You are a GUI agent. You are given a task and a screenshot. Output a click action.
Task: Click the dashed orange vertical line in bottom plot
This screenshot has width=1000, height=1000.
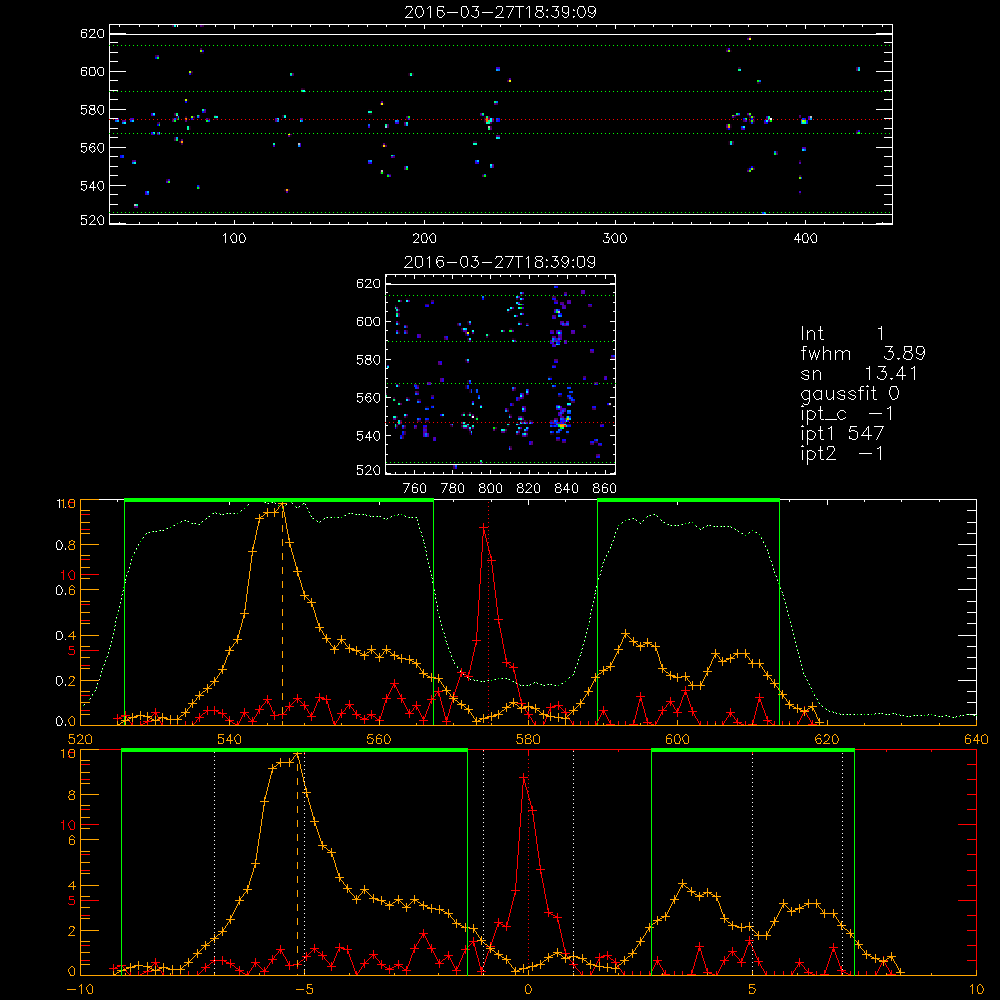(x=297, y=864)
